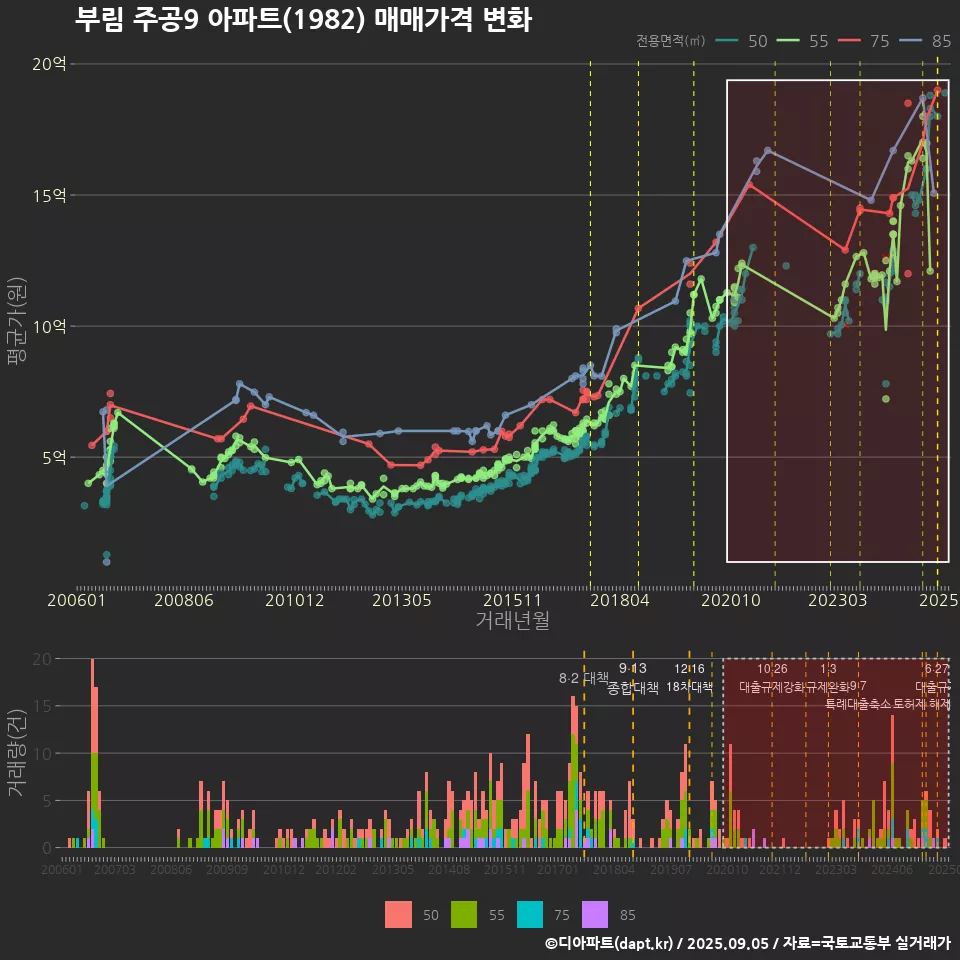Click the 8·2 대책 annotation label

pyautogui.click(x=583, y=677)
